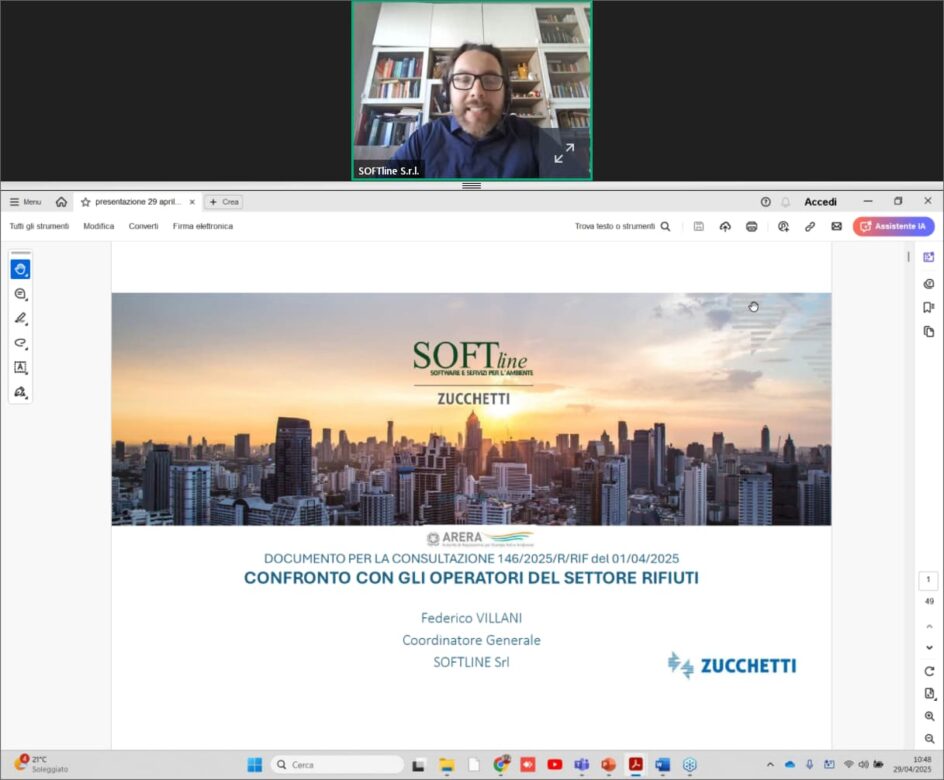Open the taskbar clock showing 10:48

tap(913, 764)
